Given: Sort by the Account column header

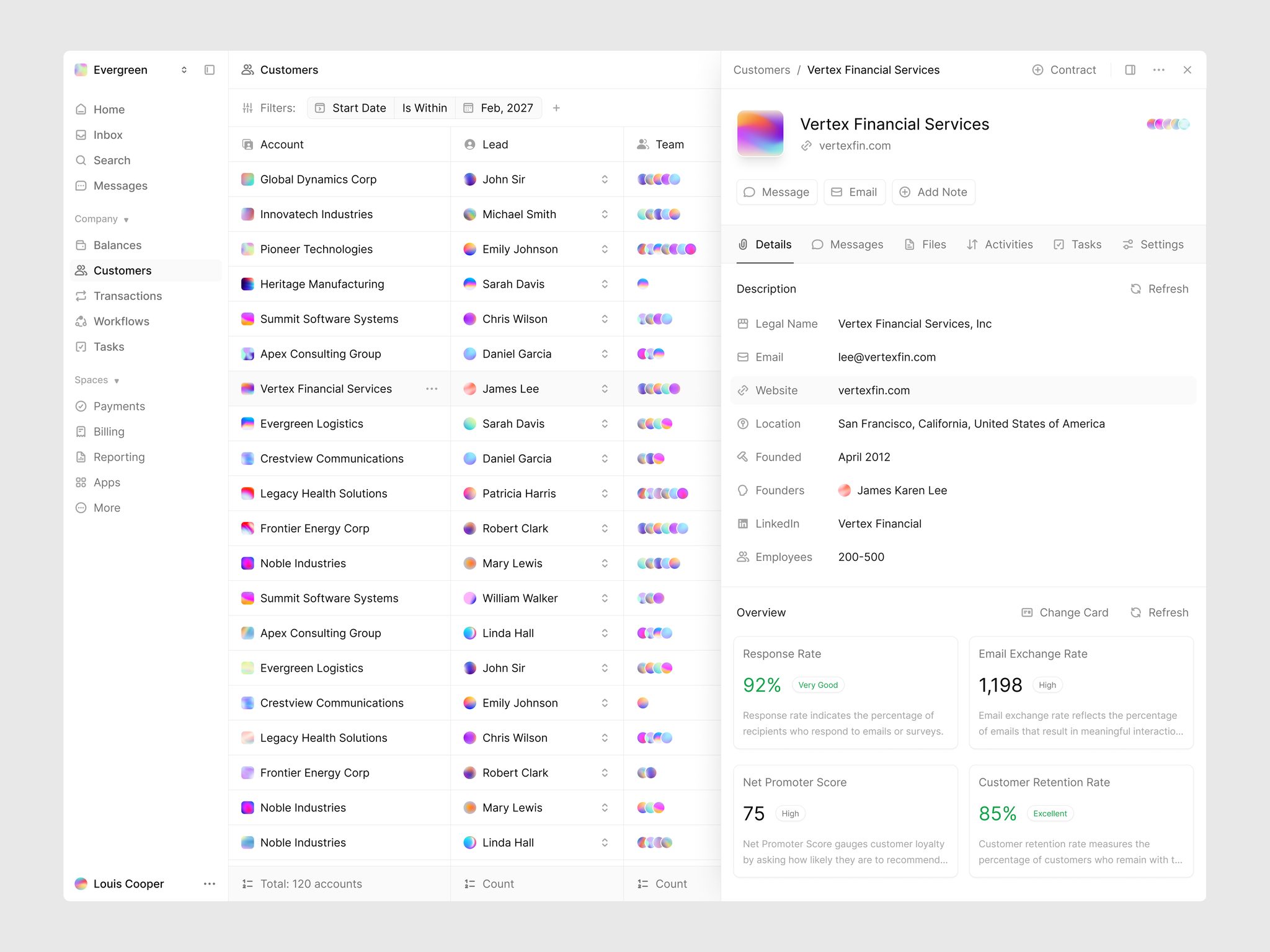Looking at the screenshot, I should [x=339, y=145].
